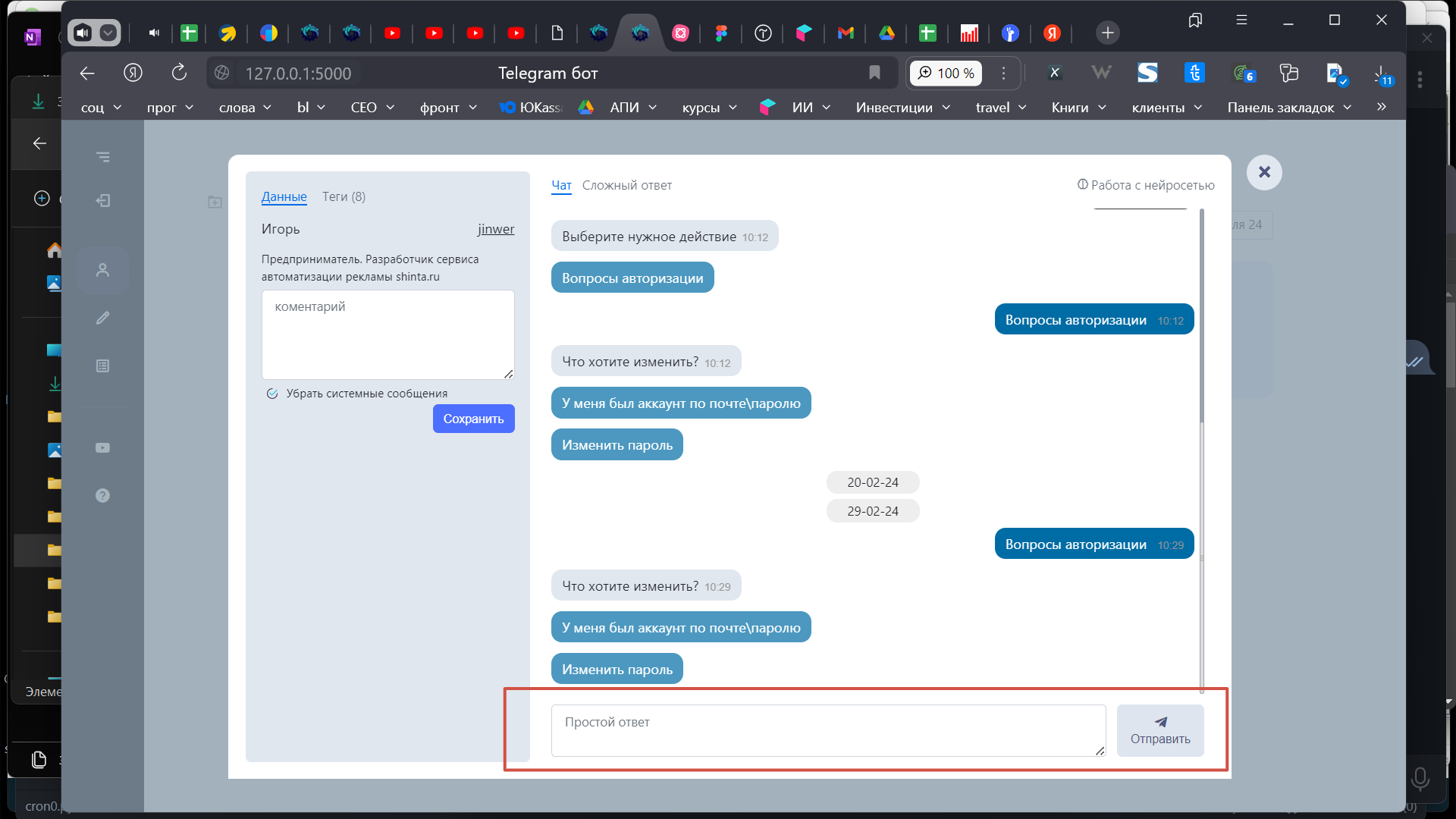Click the sidebar logout arrow icon
Image resolution: width=1456 pixels, height=819 pixels.
[x=103, y=200]
